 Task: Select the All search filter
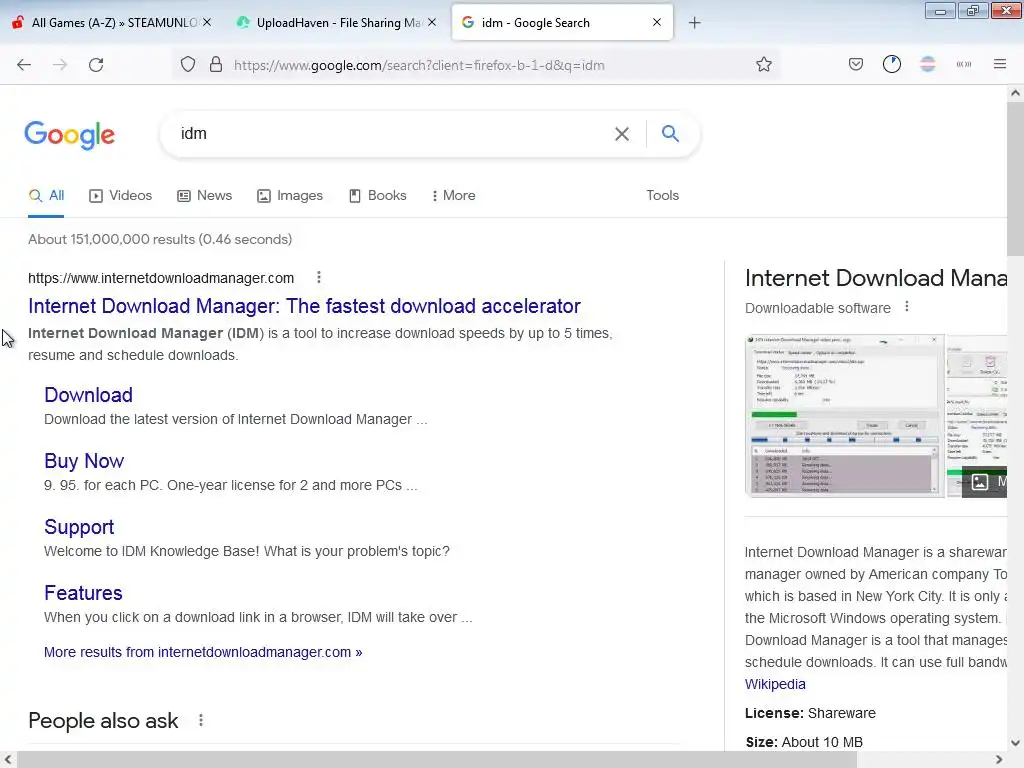(x=46, y=195)
